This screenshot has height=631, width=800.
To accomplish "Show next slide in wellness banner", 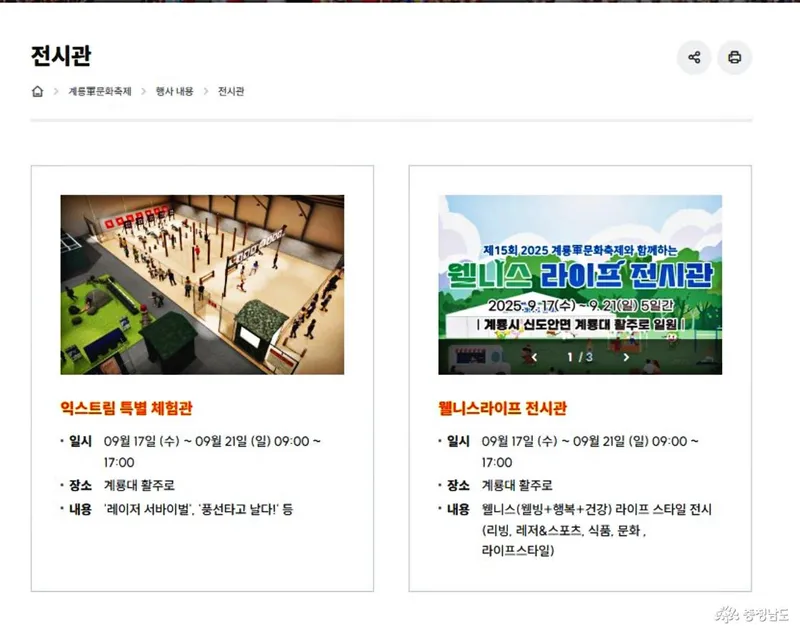I will (626, 357).
